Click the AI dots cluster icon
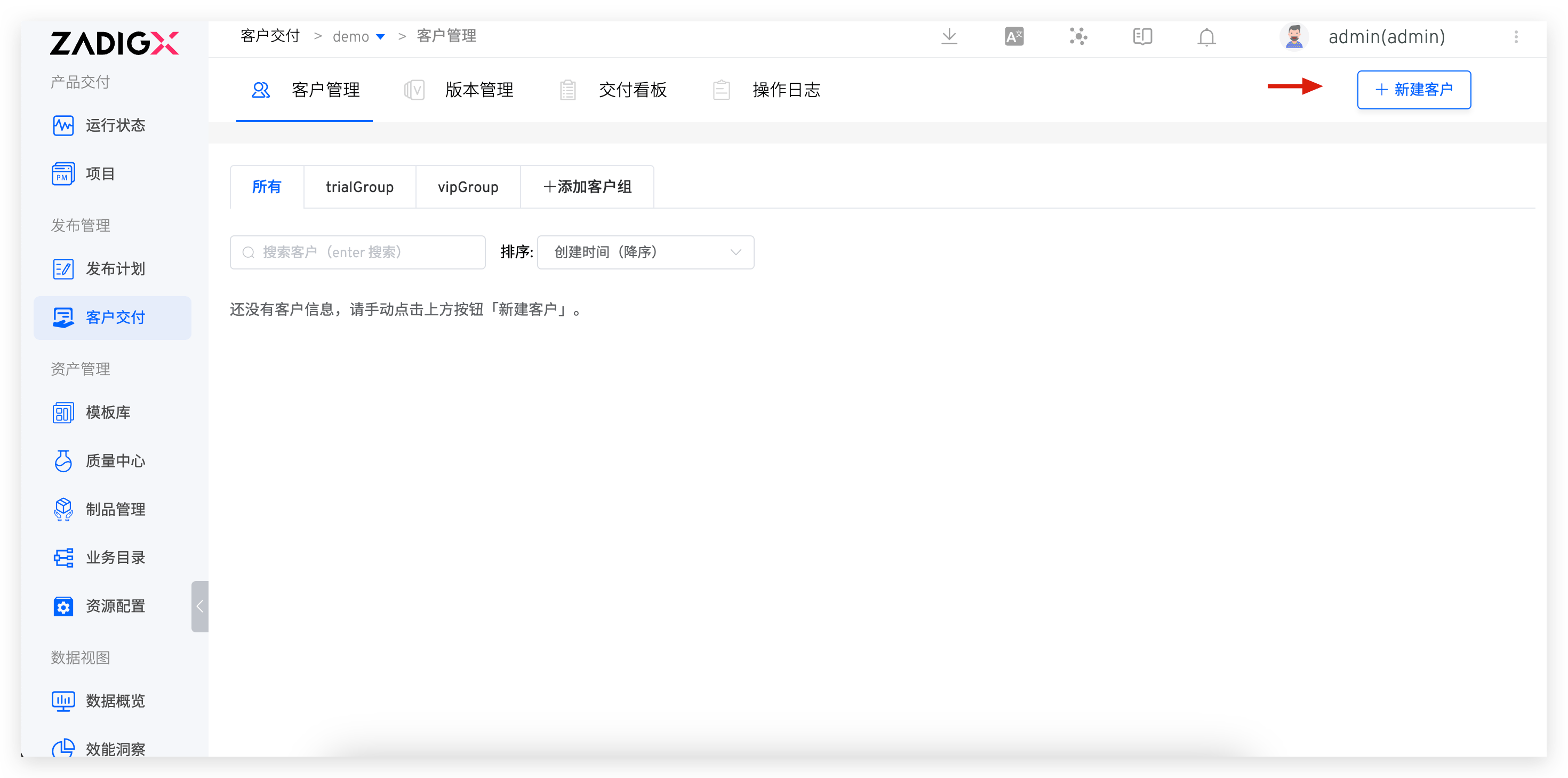 pos(1078,37)
